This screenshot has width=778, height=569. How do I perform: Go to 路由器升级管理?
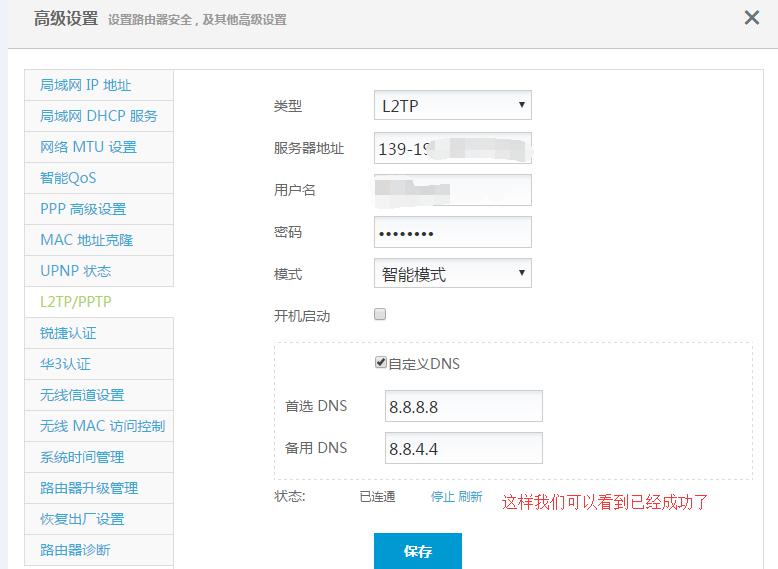pos(99,488)
